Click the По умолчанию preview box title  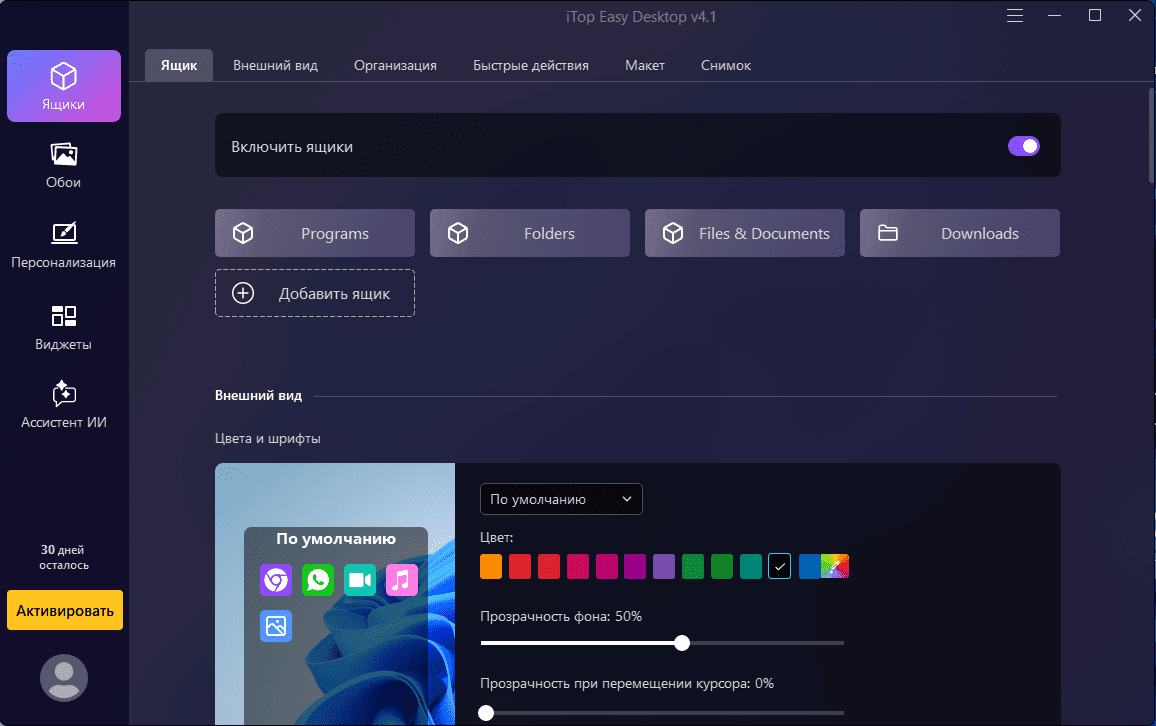pyautogui.click(x=336, y=539)
